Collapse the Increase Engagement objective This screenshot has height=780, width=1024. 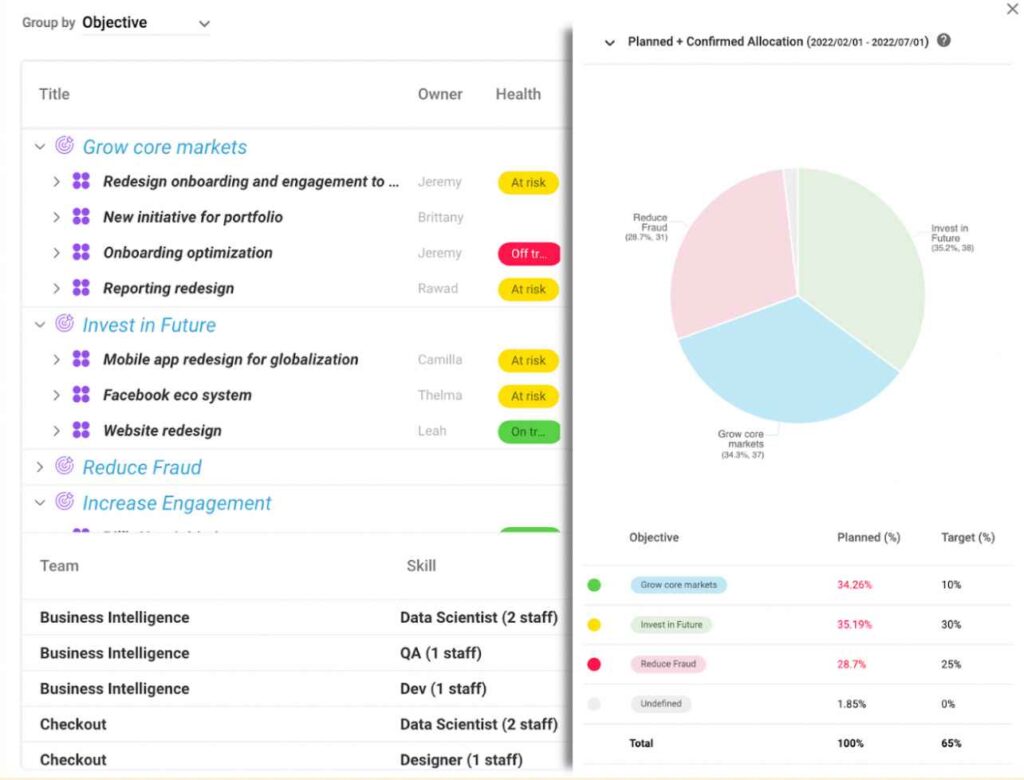coord(40,503)
